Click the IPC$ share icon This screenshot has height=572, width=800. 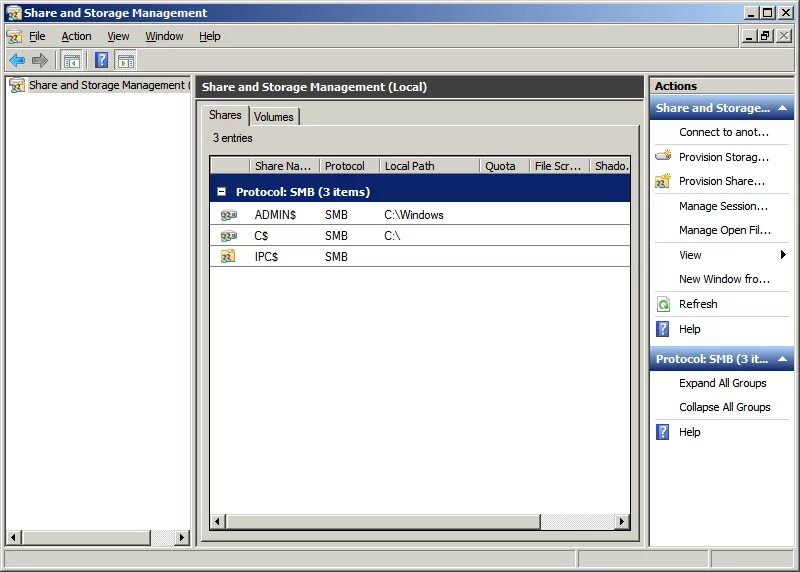tap(228, 256)
